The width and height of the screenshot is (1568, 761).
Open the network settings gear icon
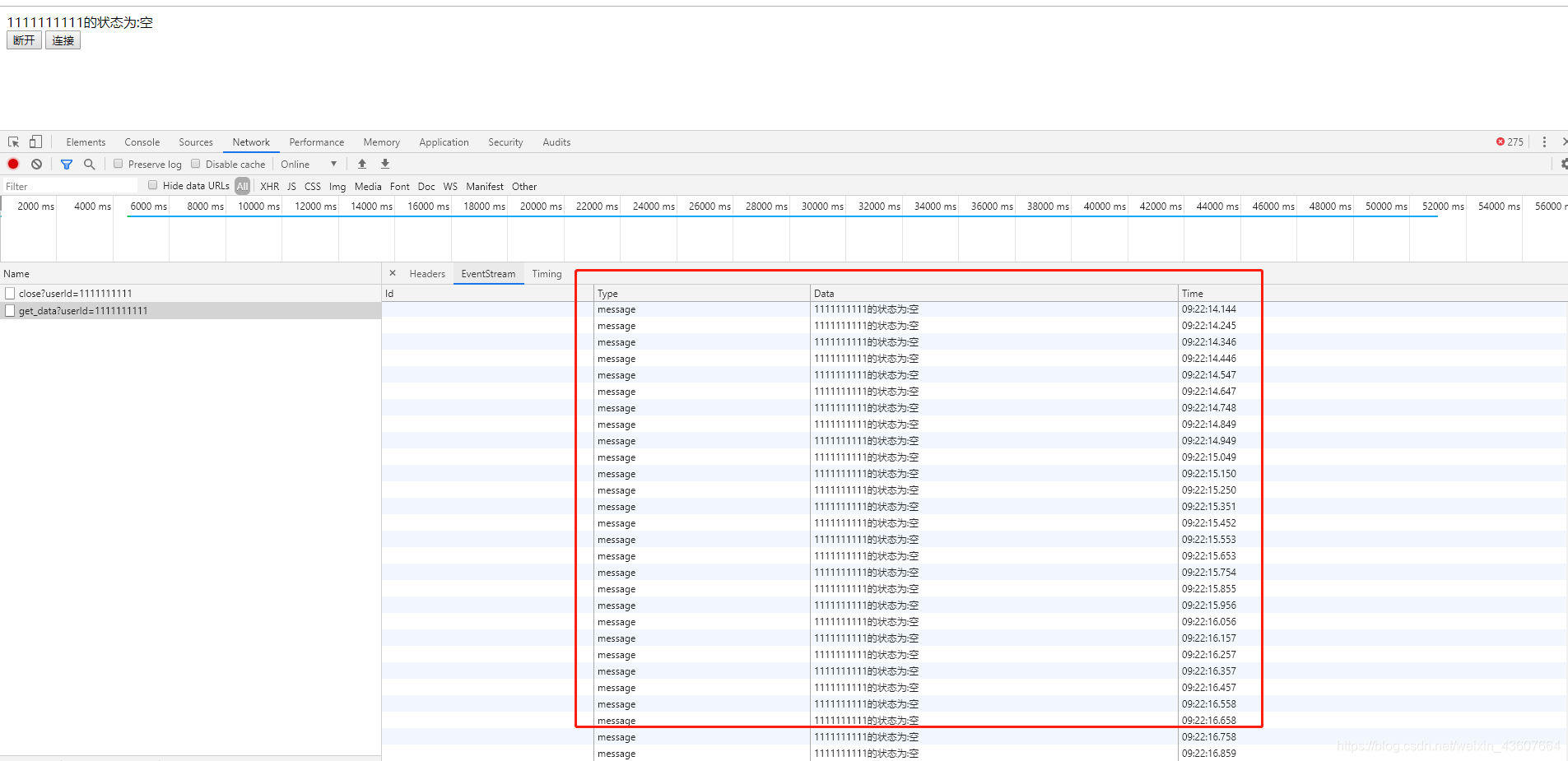click(1563, 164)
